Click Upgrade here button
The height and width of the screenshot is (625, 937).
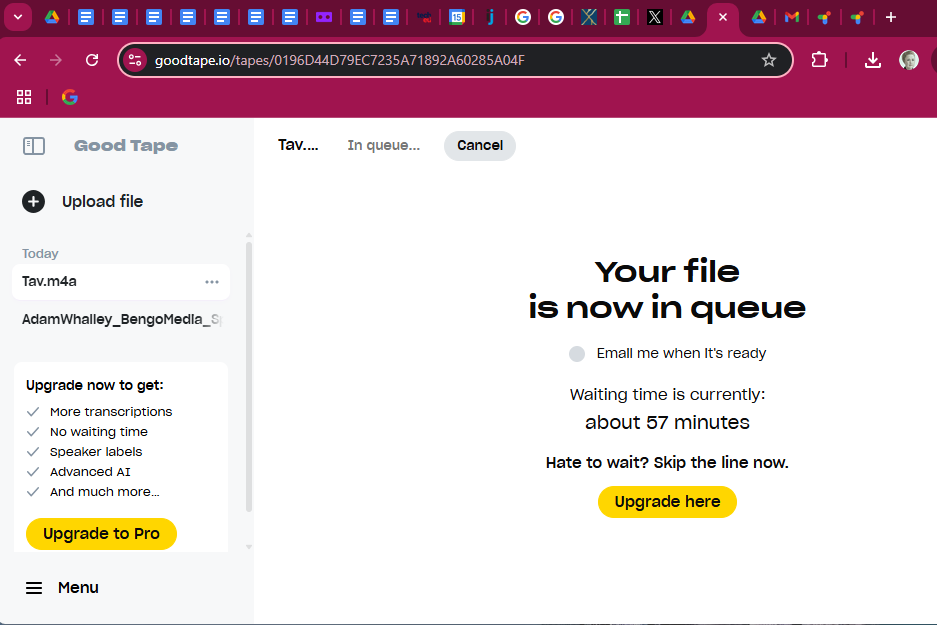[667, 501]
